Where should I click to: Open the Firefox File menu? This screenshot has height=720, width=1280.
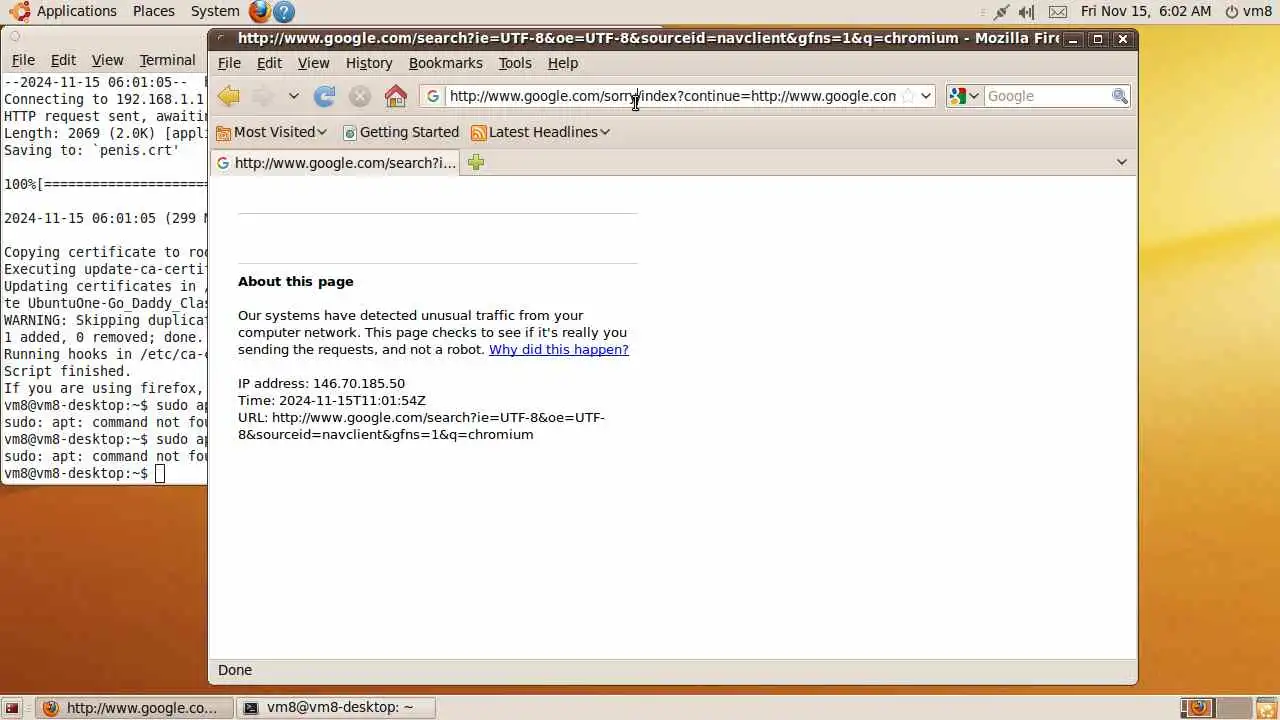pos(229,63)
